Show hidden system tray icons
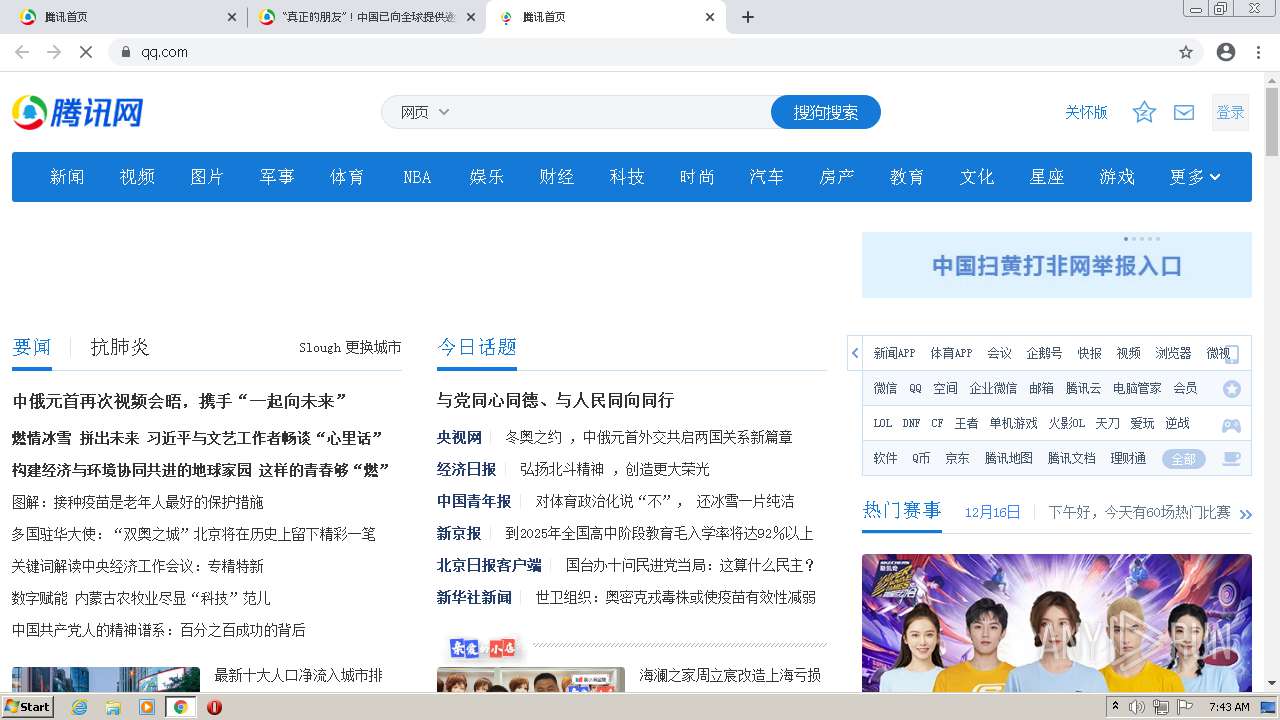The height and width of the screenshot is (720, 1280). (x=1115, y=707)
